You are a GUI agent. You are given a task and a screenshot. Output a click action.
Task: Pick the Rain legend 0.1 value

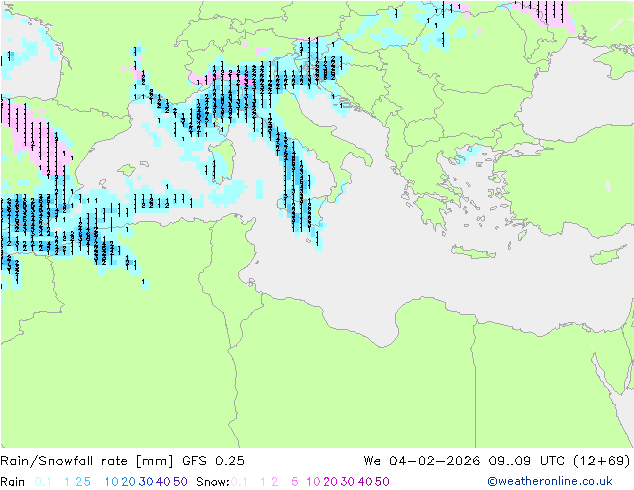(43, 482)
